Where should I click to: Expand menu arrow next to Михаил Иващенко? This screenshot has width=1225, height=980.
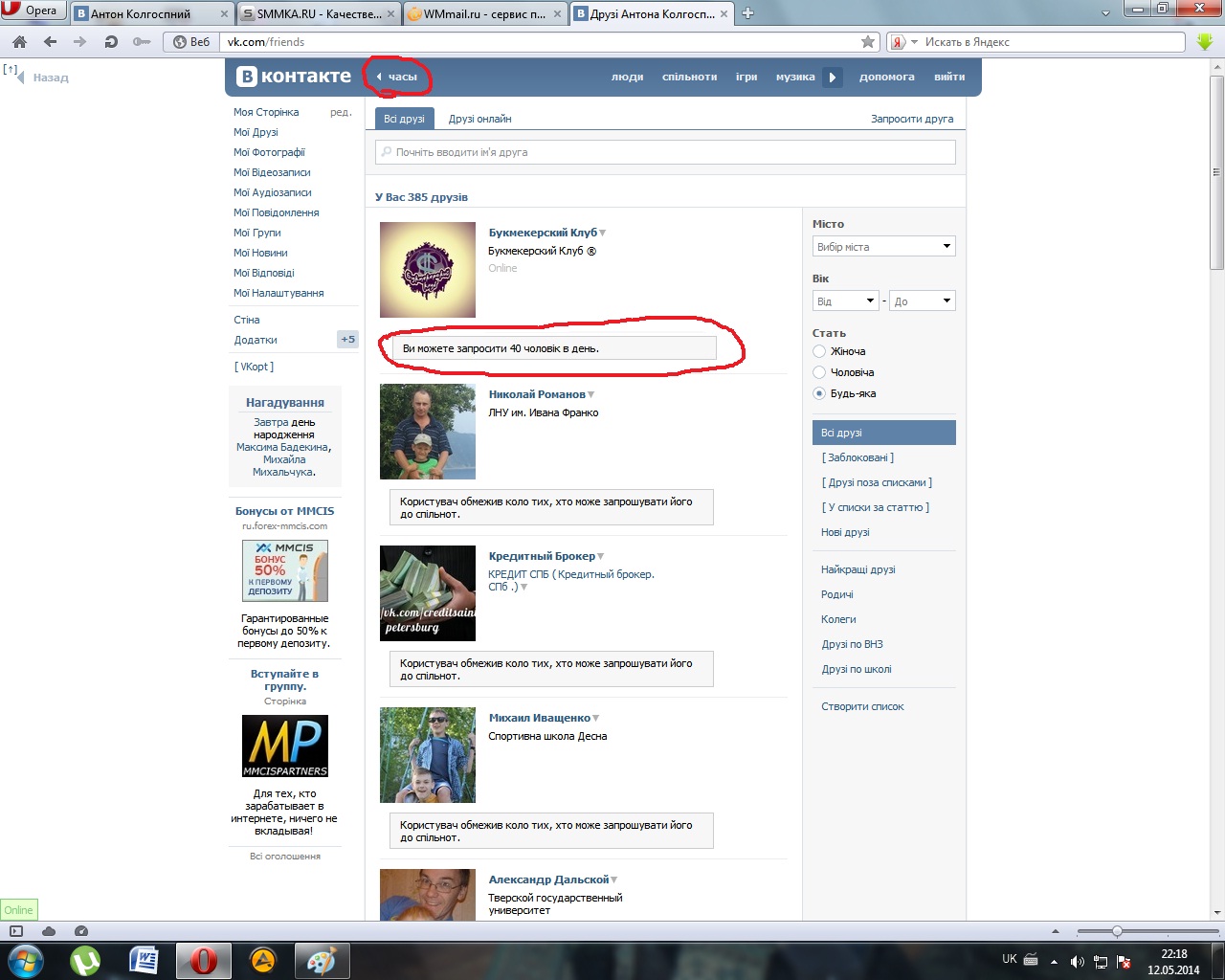pyautogui.click(x=596, y=718)
